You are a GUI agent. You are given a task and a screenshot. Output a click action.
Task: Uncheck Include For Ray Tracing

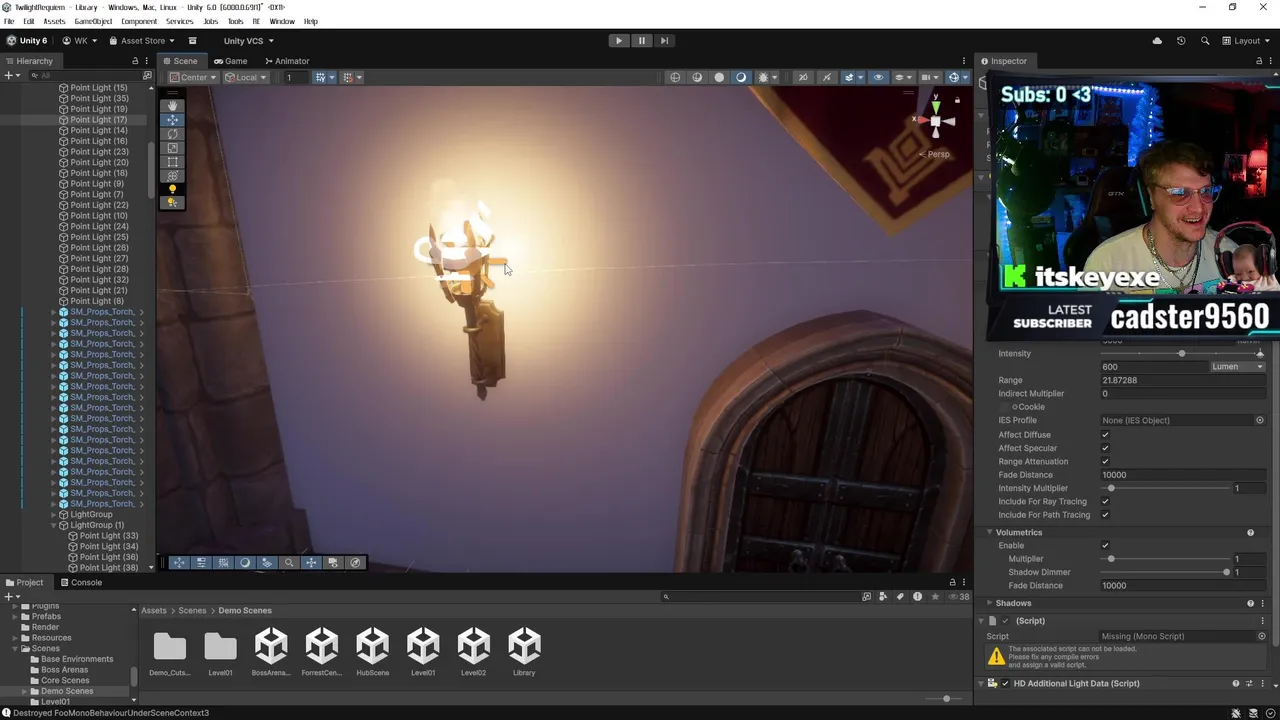(x=1105, y=502)
